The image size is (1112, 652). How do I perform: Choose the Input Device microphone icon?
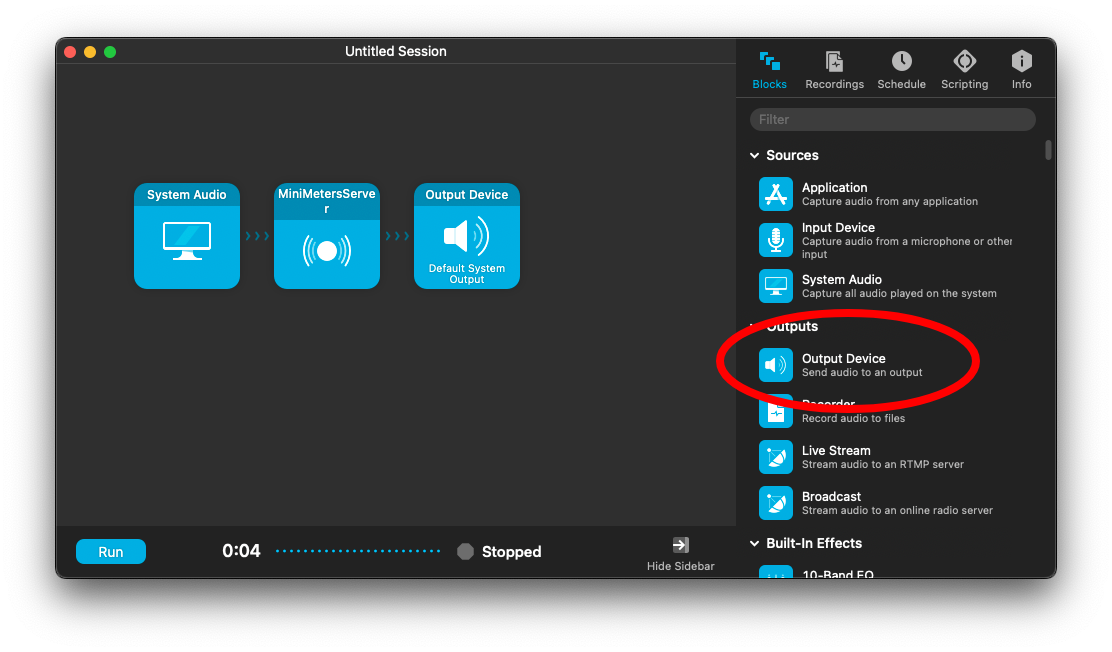tap(776, 239)
